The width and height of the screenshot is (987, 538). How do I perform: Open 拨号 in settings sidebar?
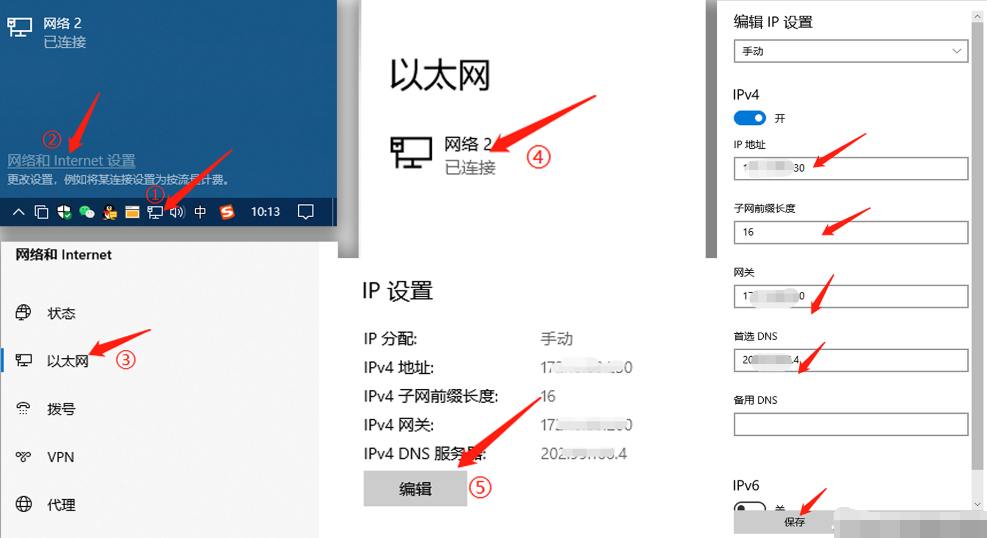click(x=61, y=409)
